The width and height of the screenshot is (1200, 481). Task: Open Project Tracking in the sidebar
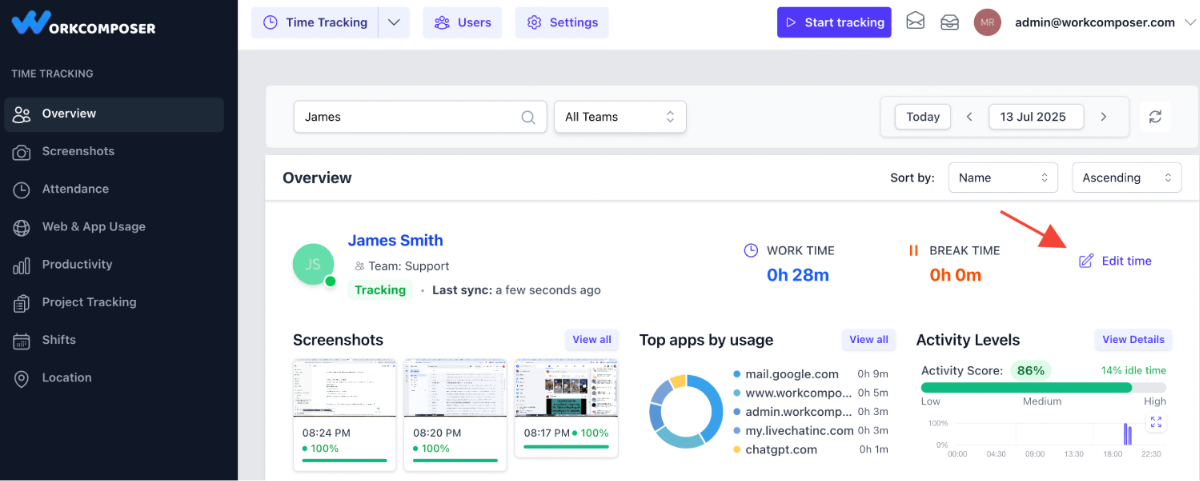pyautogui.click(x=89, y=302)
